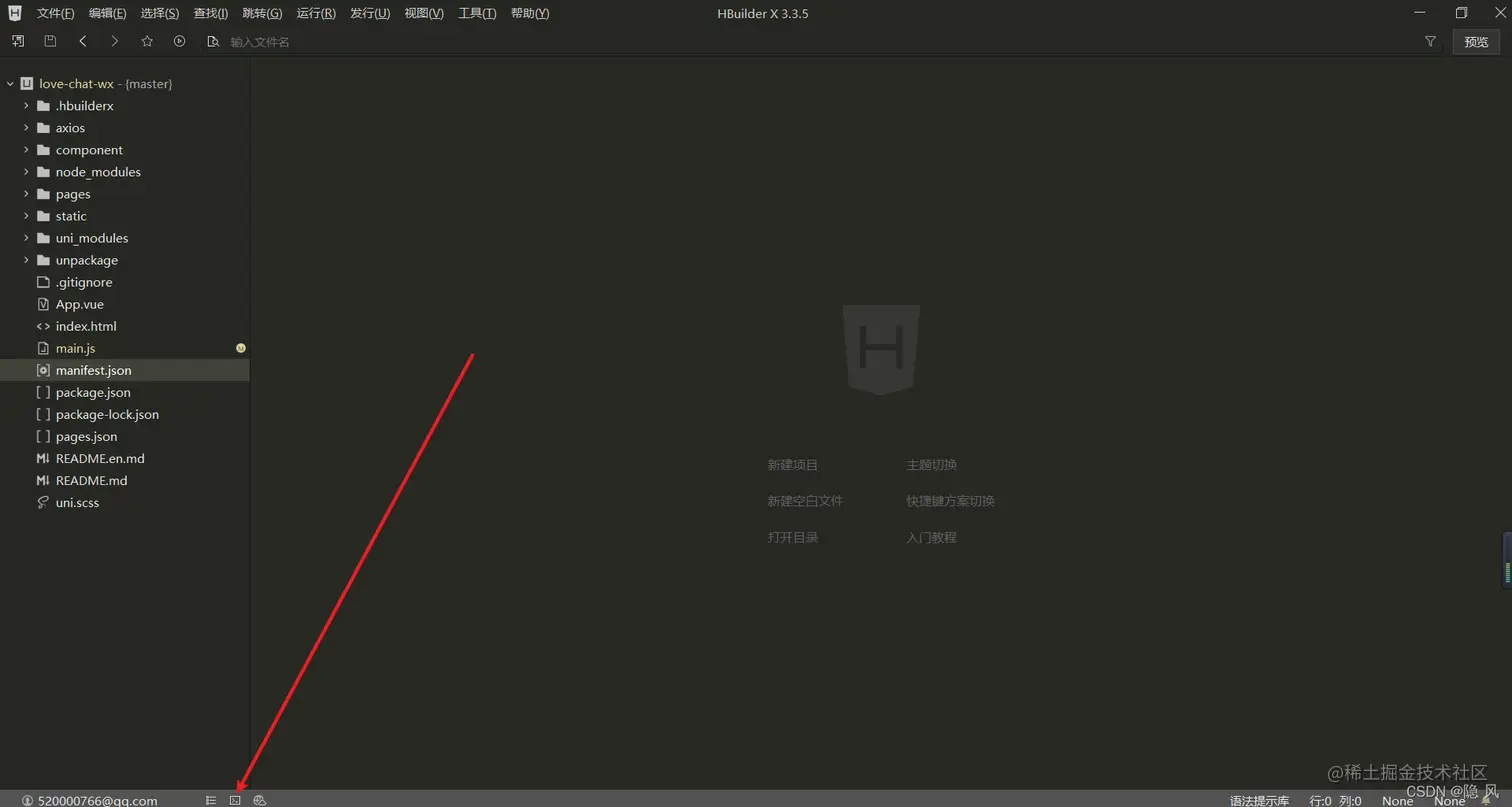Open the terminal icon in status bar
This screenshot has width=1512, height=807.
tap(235, 800)
